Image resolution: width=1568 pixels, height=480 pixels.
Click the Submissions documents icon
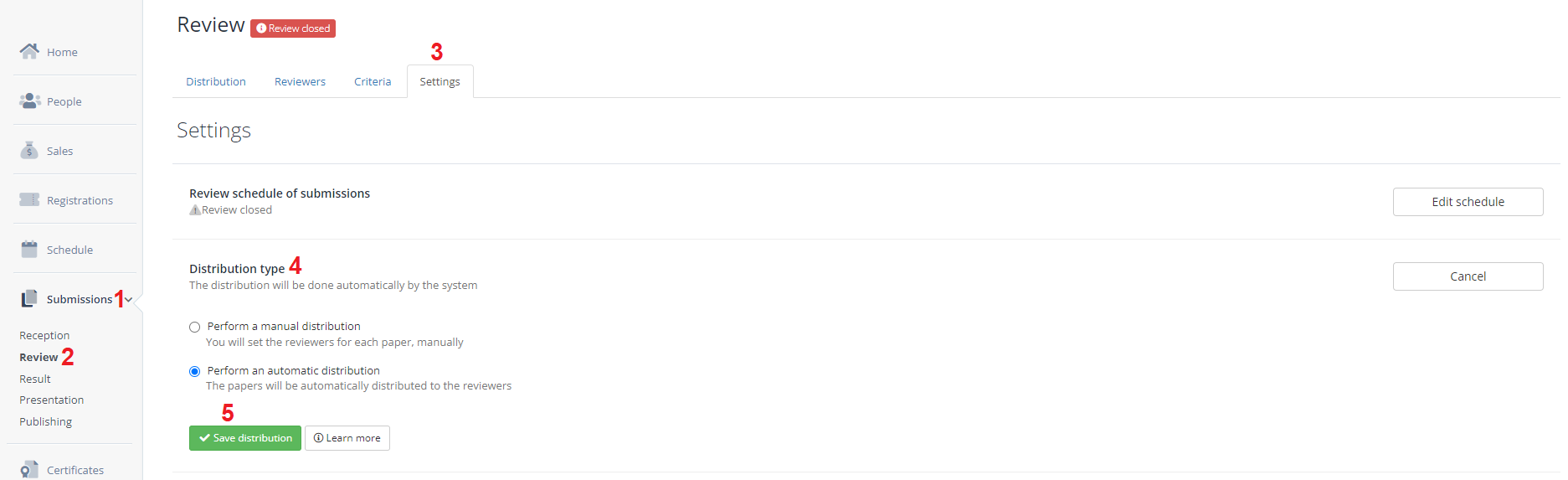(29, 298)
